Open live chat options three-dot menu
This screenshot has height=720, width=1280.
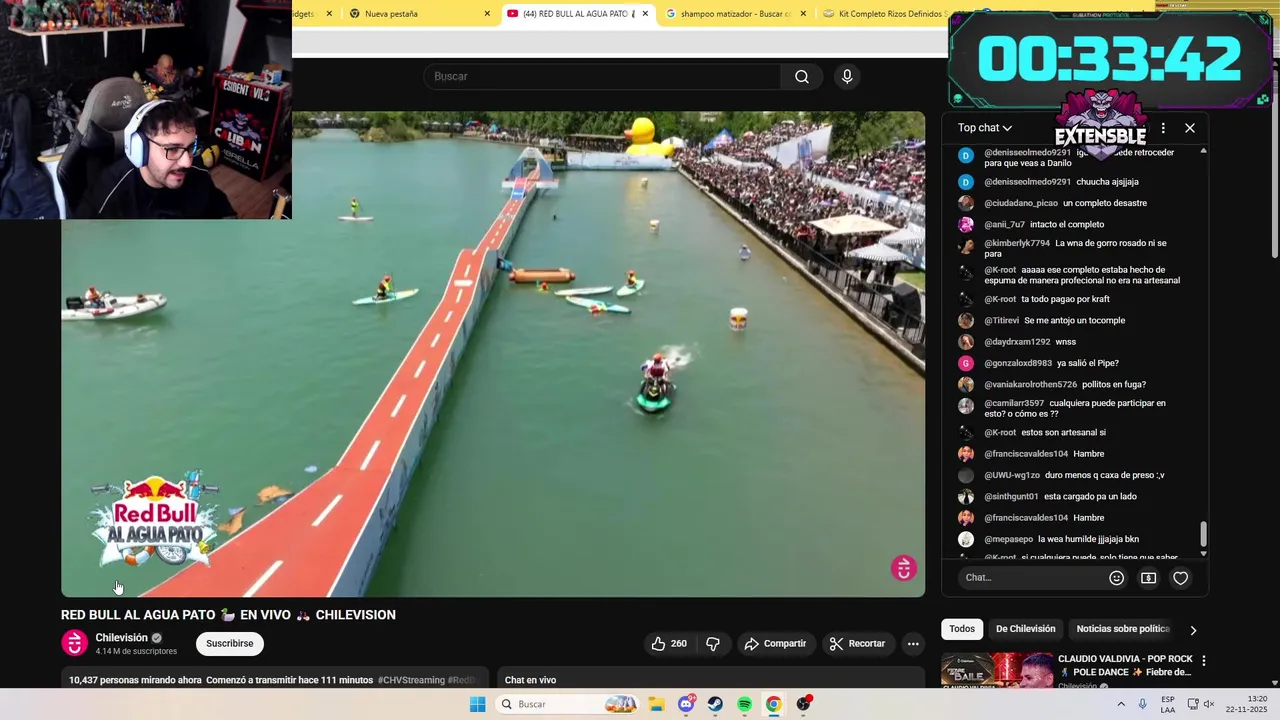[x=1163, y=128]
